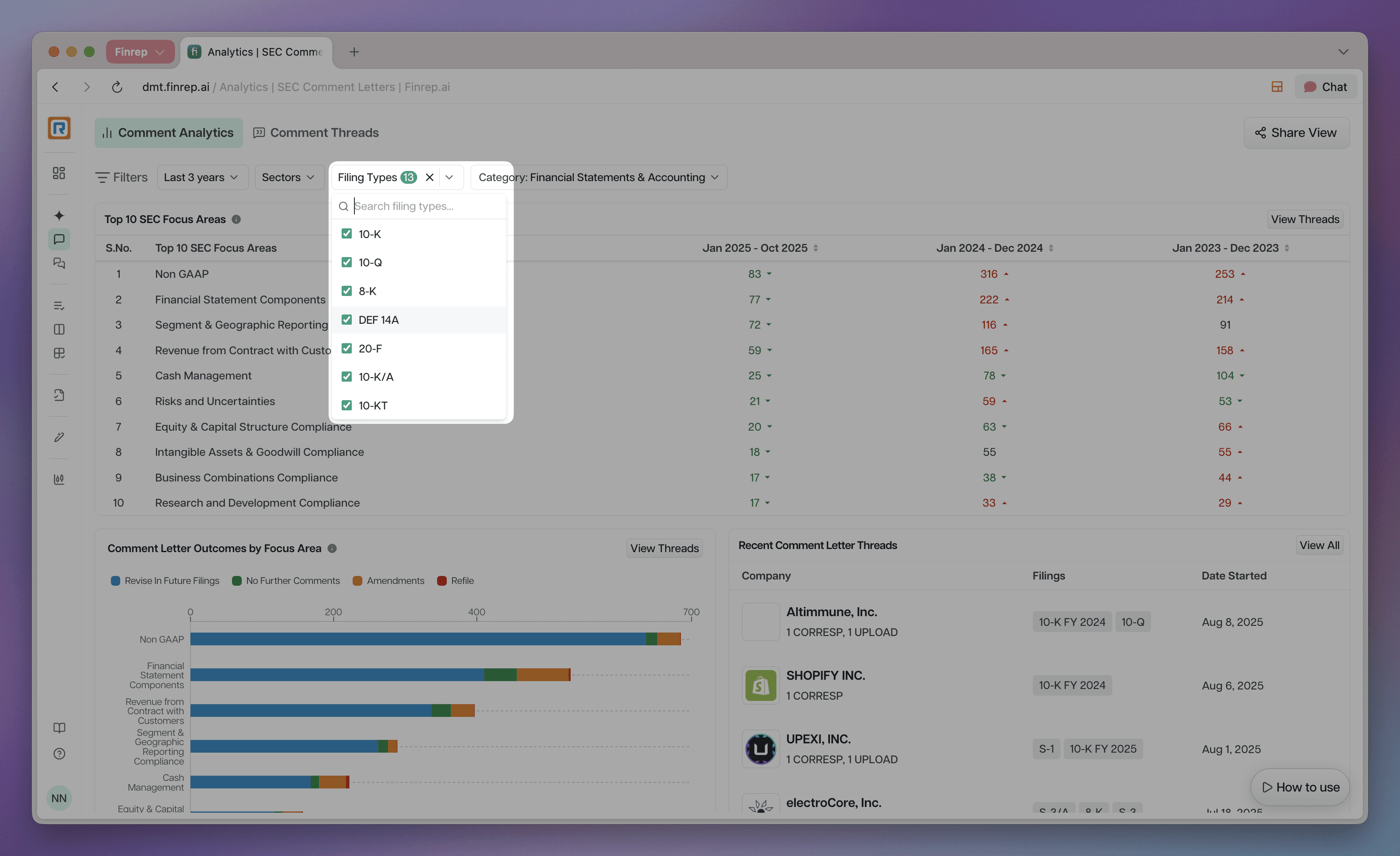Open the help question mark icon

[x=59, y=754]
